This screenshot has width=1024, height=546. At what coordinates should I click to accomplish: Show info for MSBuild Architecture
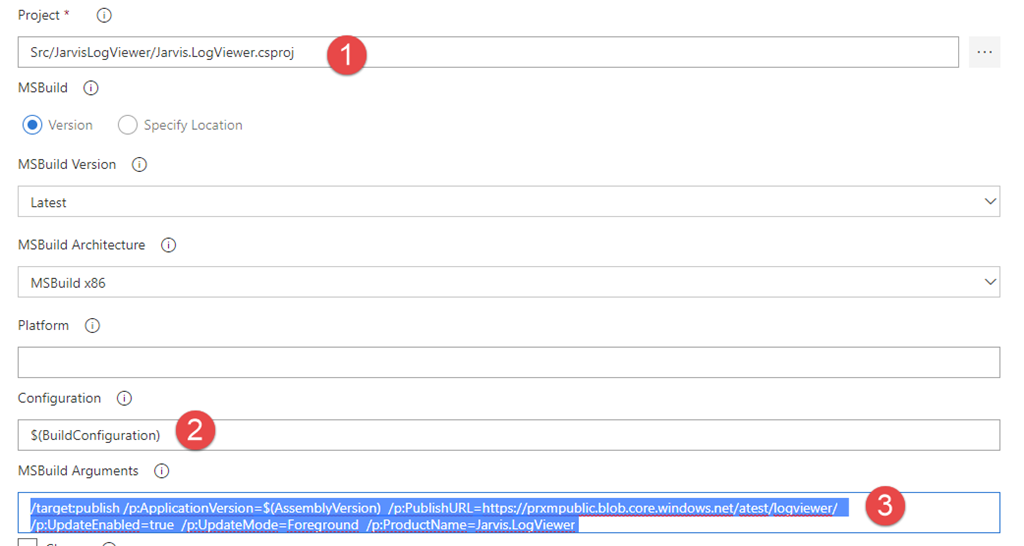(x=168, y=245)
